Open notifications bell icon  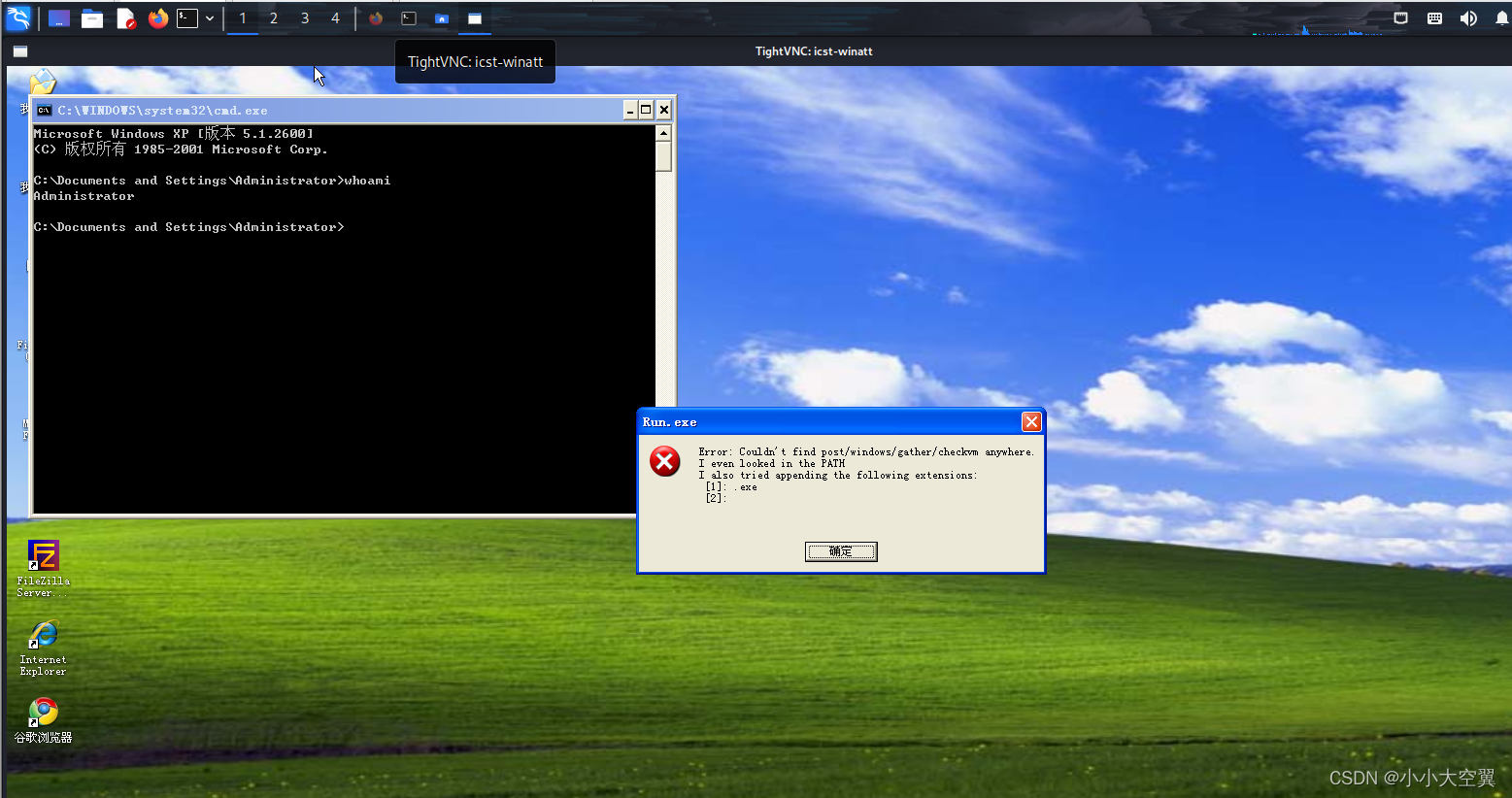(x=1501, y=18)
